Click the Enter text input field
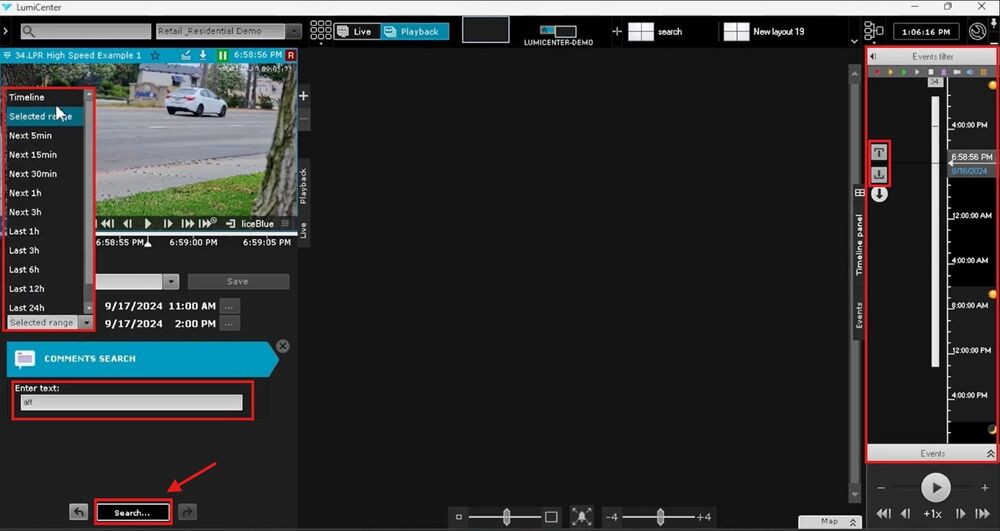Screen dimensions: 1000x531 coord(131,402)
